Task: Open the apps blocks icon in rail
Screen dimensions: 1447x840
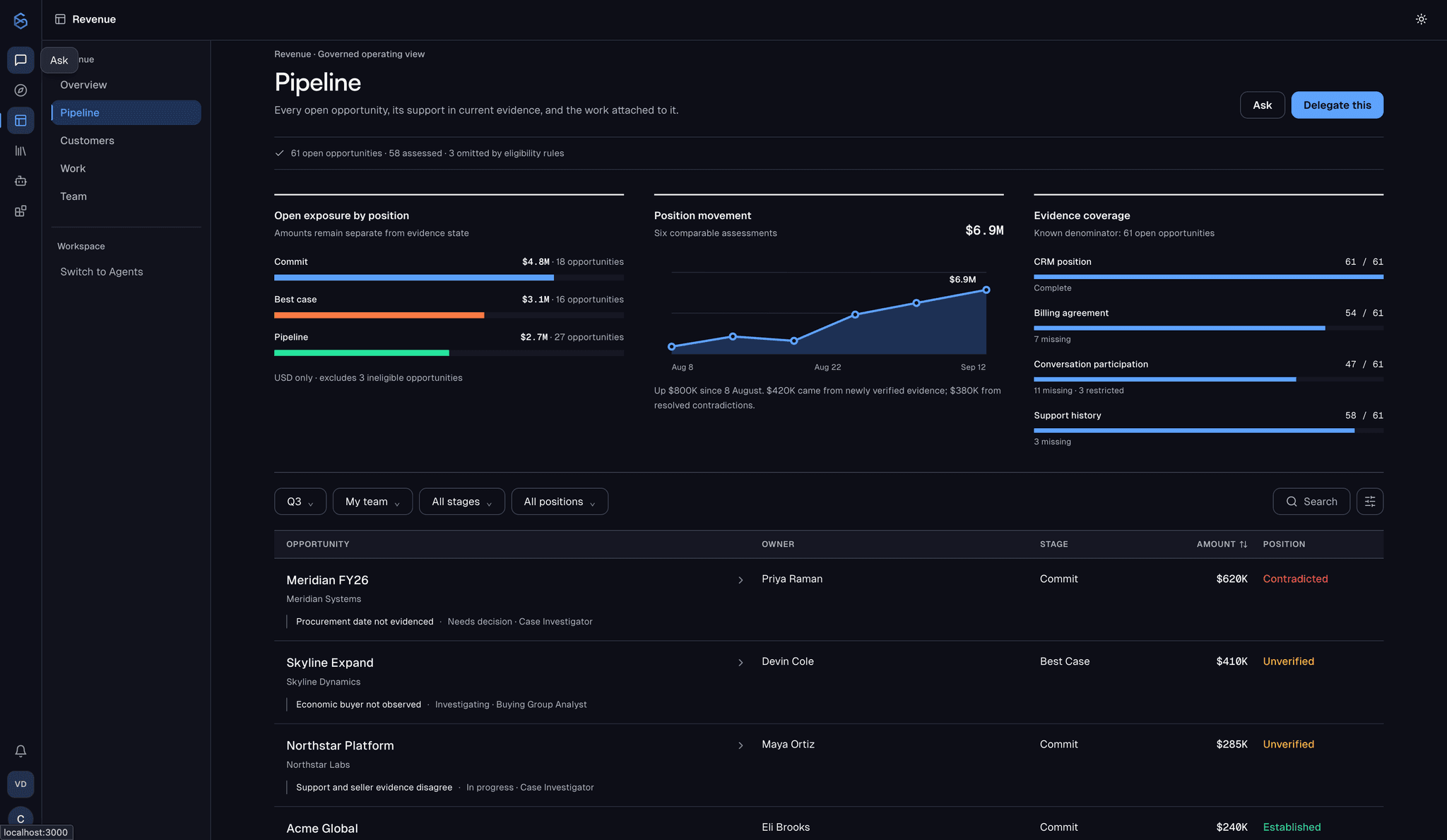Action: point(20,211)
